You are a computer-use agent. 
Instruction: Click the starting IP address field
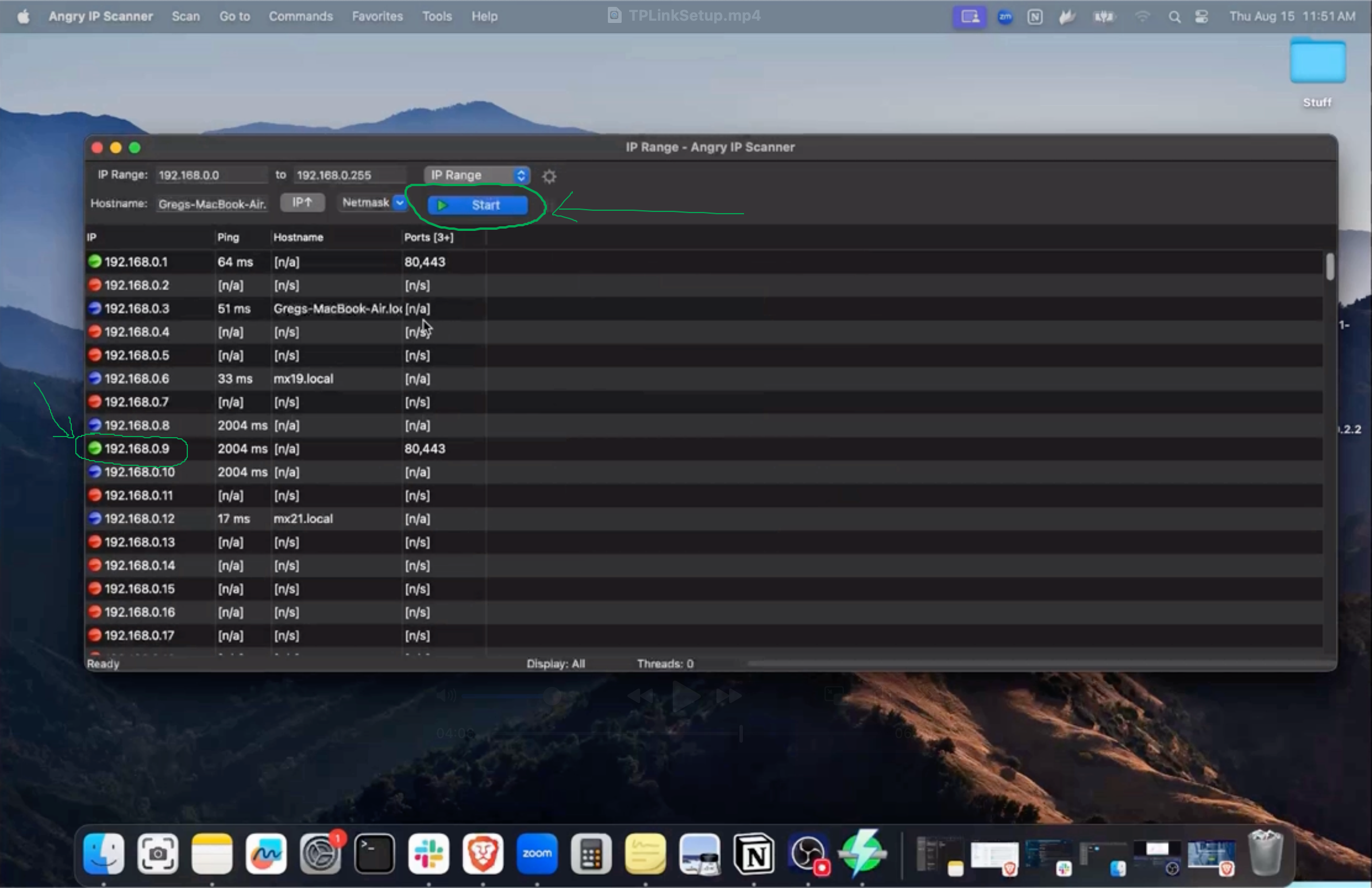pyautogui.click(x=210, y=175)
